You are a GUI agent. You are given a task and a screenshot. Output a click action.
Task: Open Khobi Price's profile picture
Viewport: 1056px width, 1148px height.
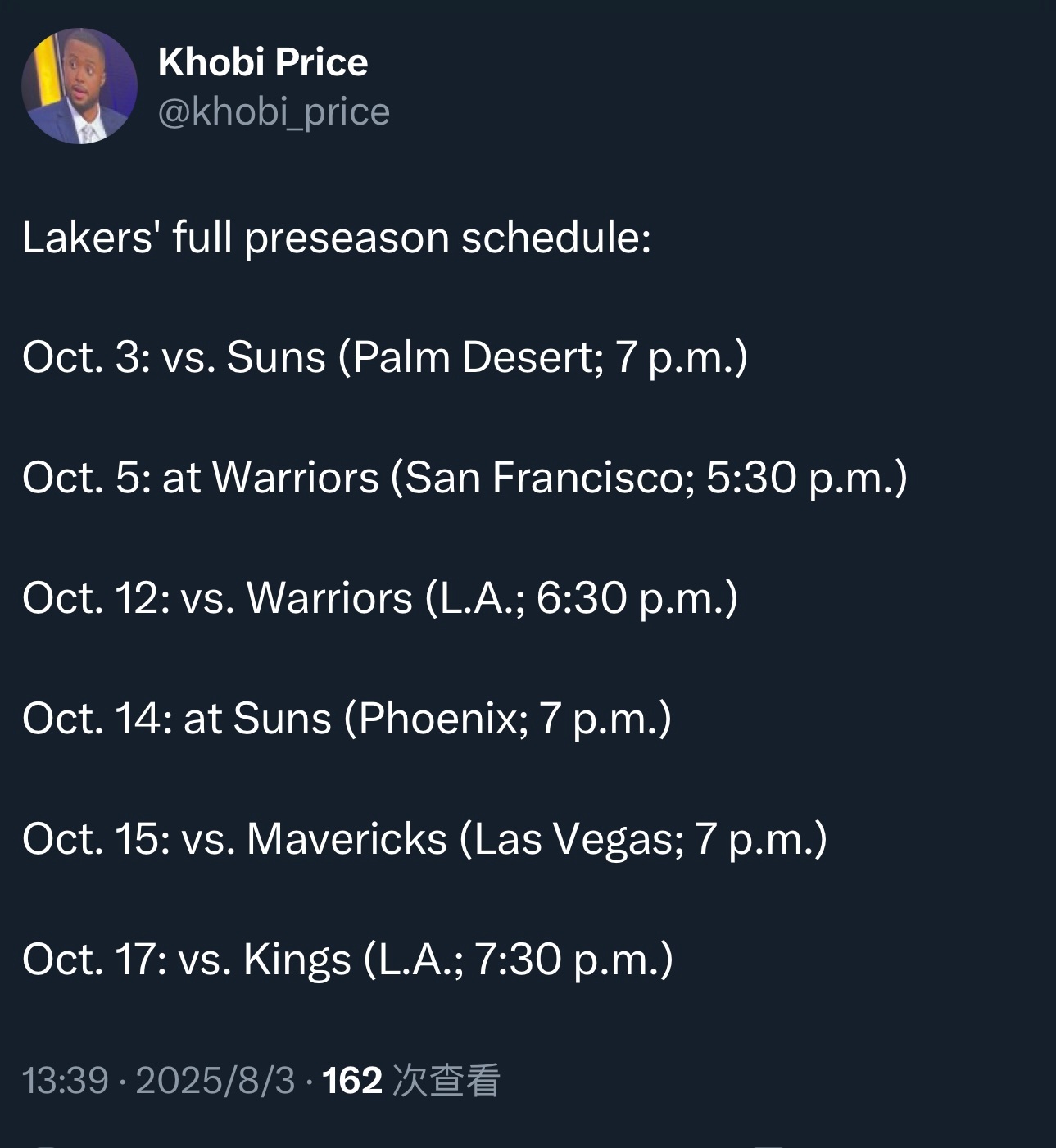[79, 86]
